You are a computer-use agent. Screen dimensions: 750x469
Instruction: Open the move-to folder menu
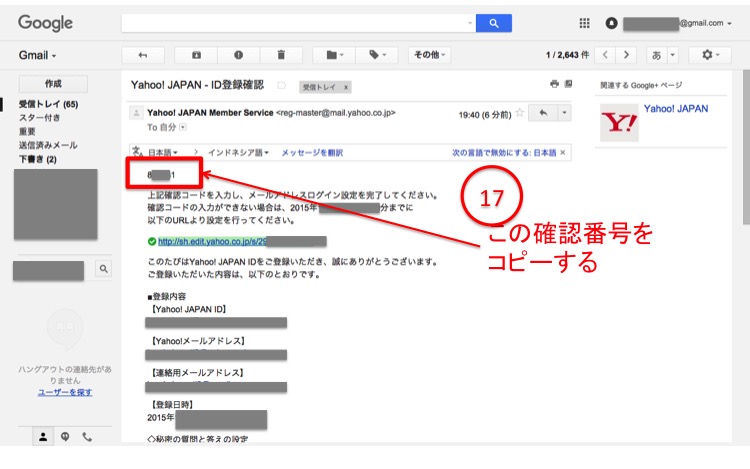tap(334, 55)
